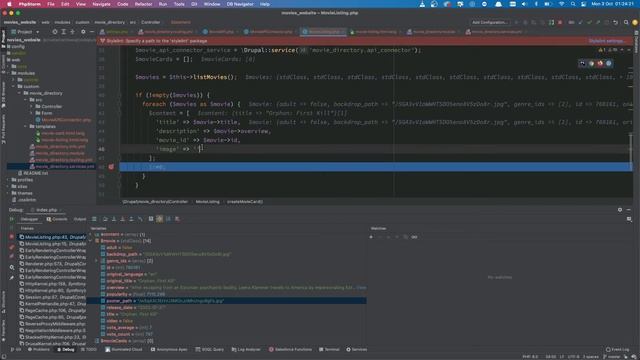Expand the $content variable node
The image size is (640, 360).
click(91, 235)
